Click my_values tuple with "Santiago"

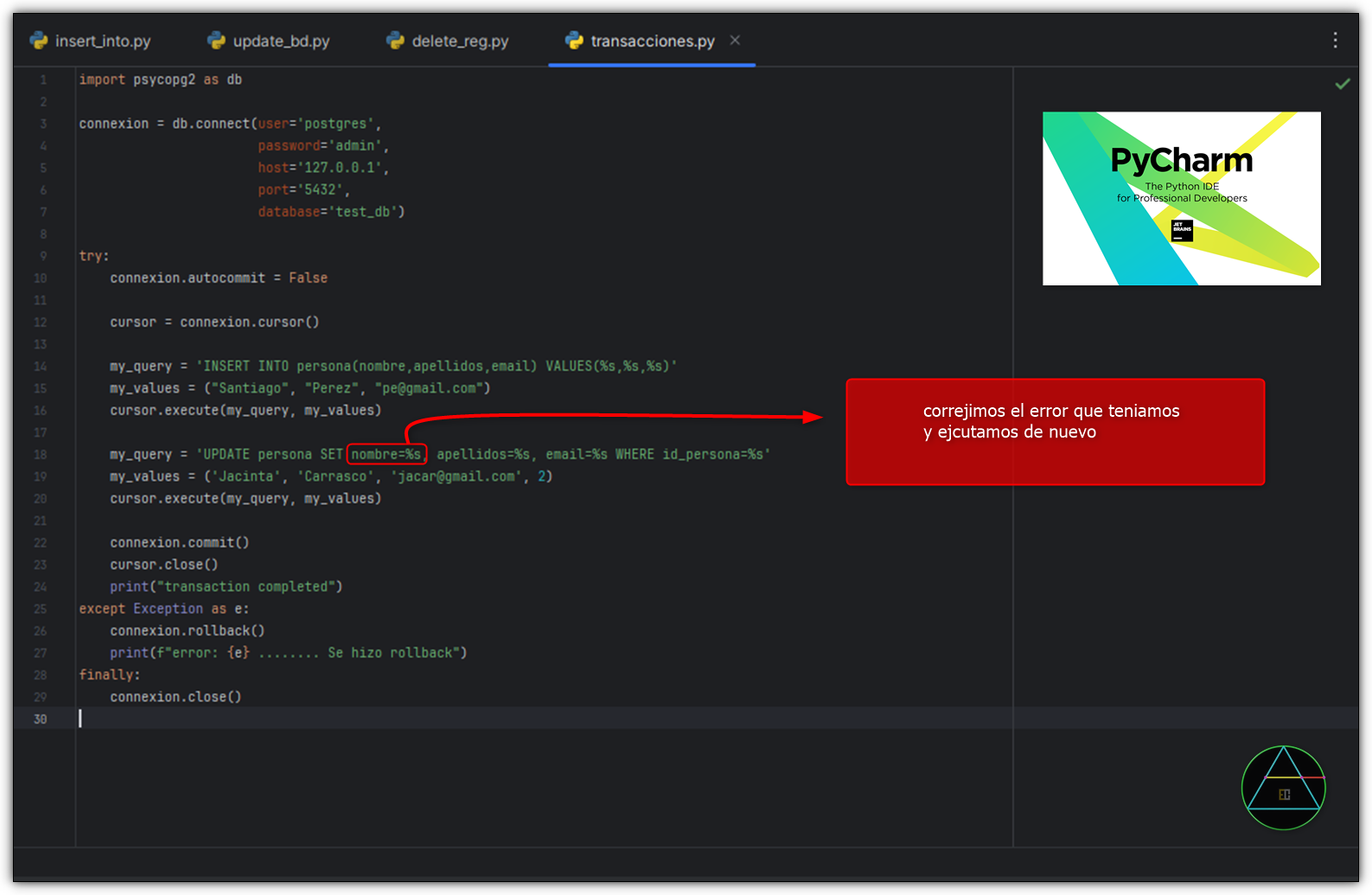click(300, 388)
